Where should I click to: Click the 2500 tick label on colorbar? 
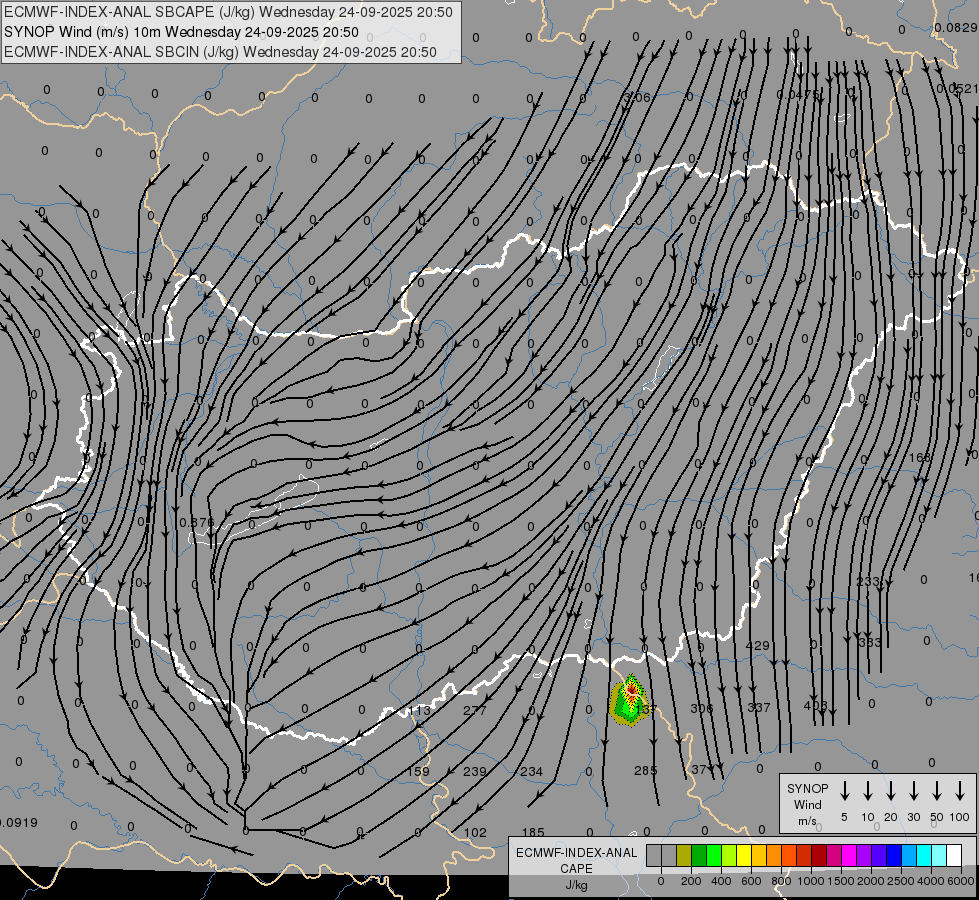coord(900,881)
